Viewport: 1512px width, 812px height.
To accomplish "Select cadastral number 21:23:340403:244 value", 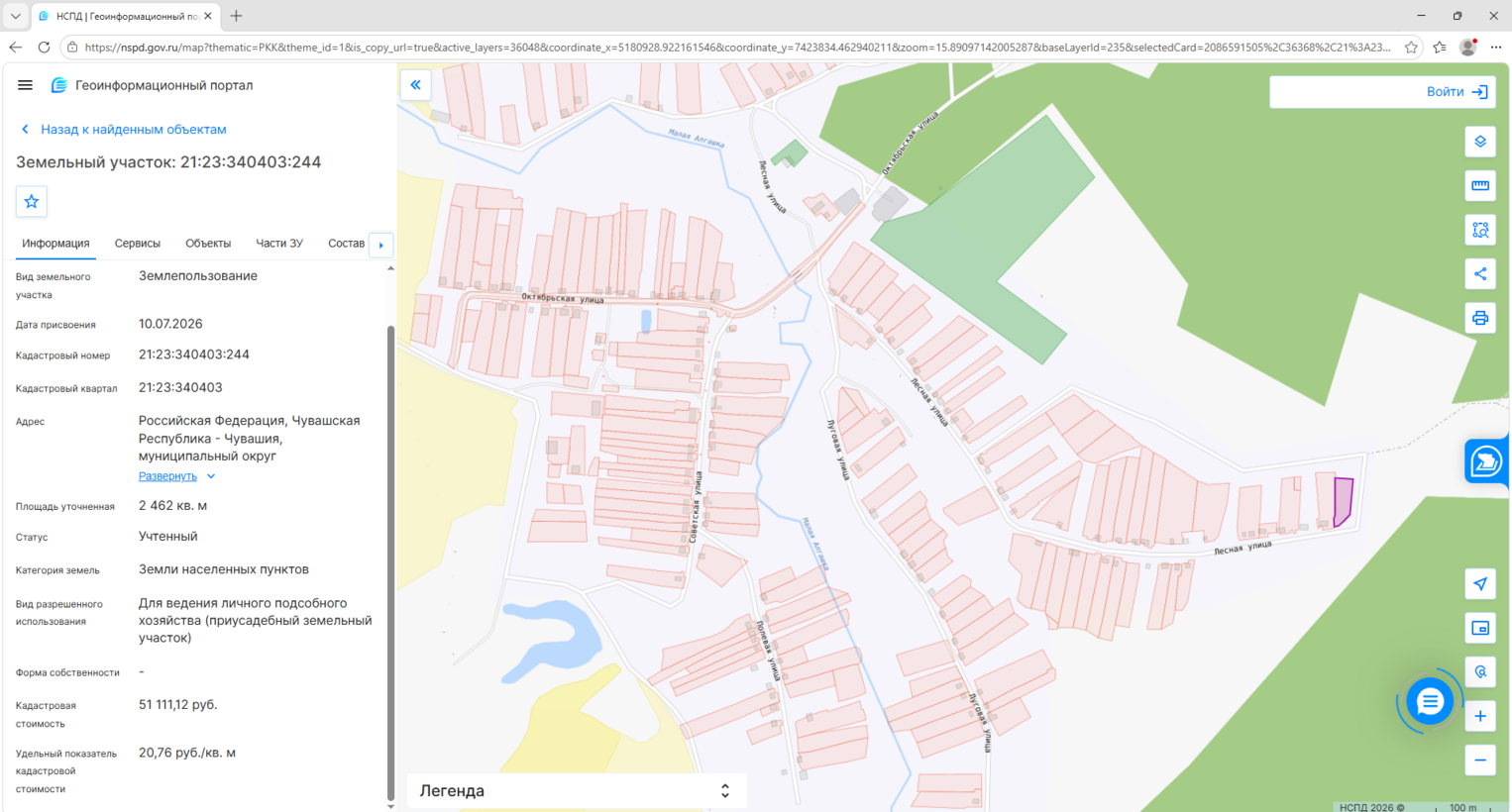I will 194,355.
